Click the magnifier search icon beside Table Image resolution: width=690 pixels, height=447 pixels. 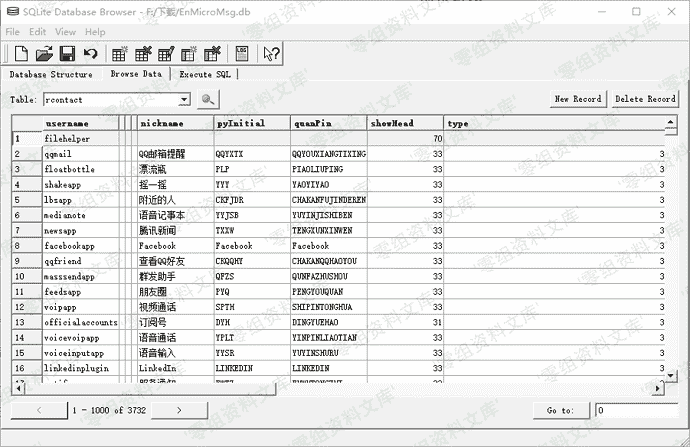pos(208,99)
